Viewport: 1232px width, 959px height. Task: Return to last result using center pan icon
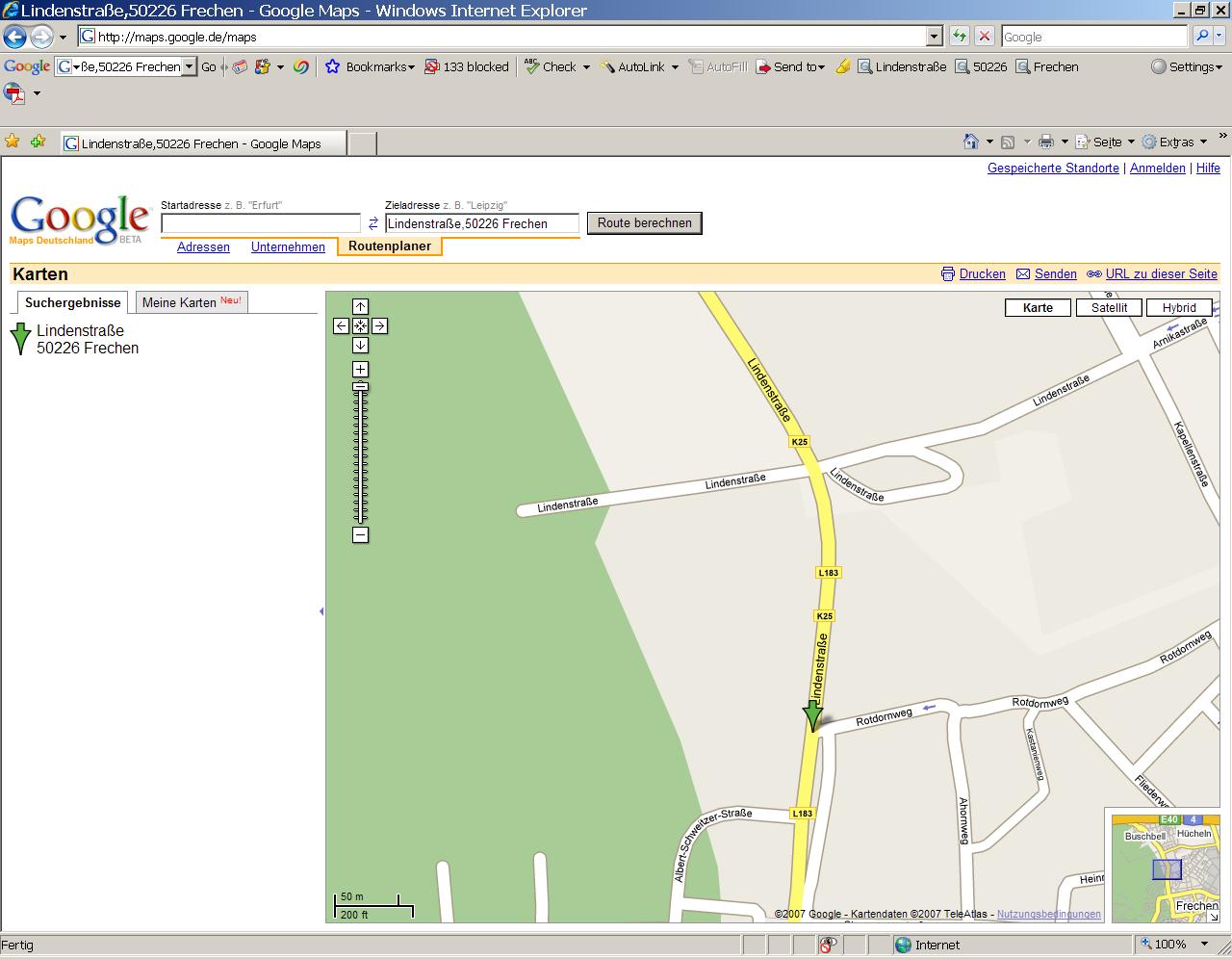pos(360,325)
